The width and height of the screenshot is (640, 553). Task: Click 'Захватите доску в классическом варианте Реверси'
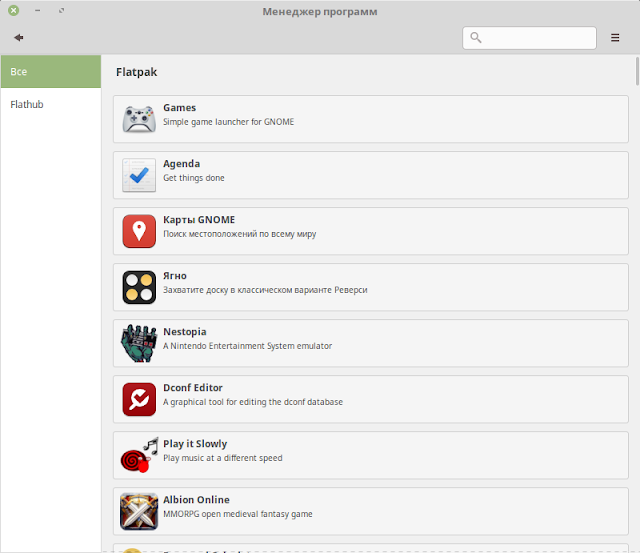(265, 290)
